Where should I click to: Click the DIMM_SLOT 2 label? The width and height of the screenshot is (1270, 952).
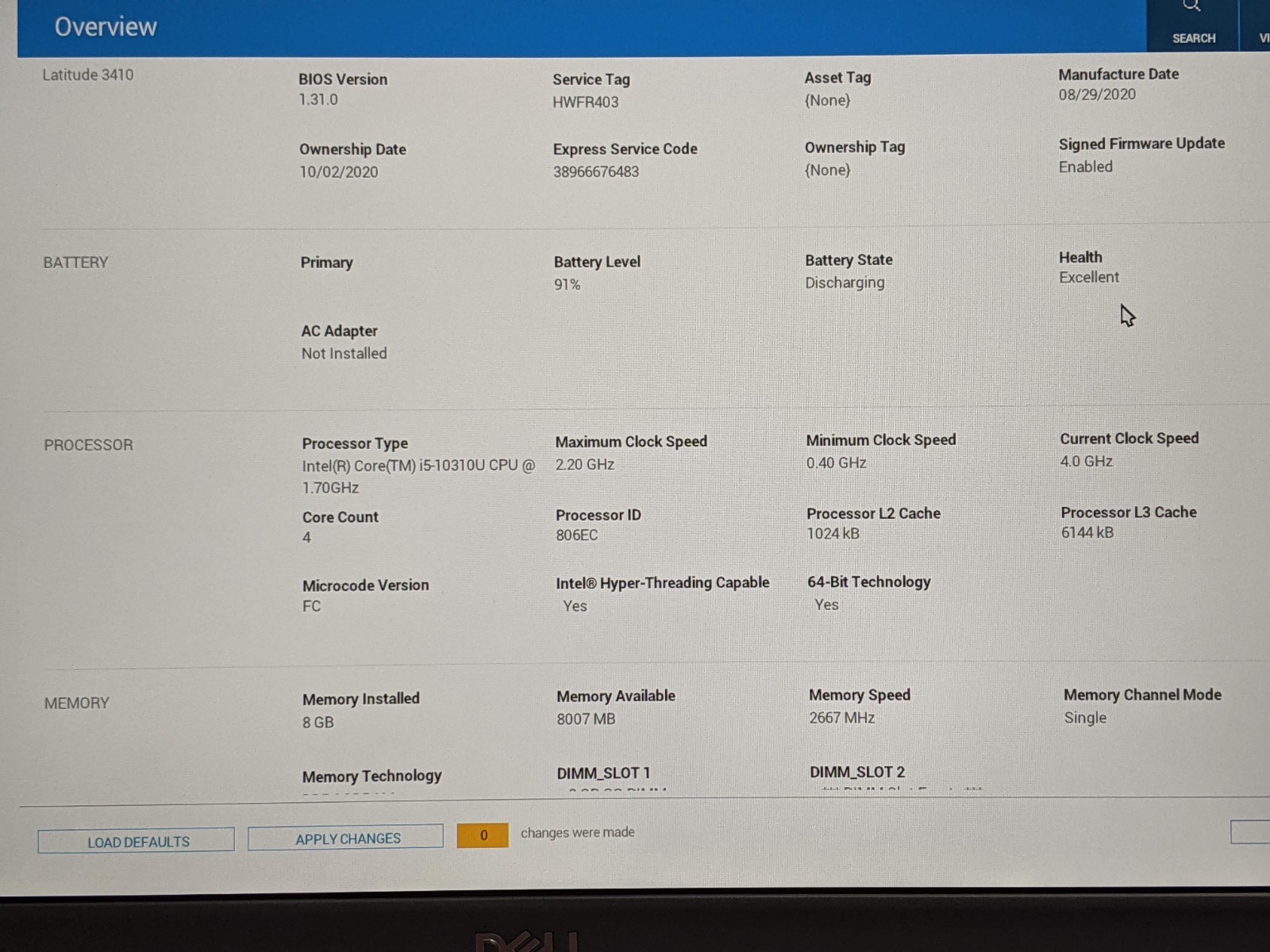click(x=857, y=772)
